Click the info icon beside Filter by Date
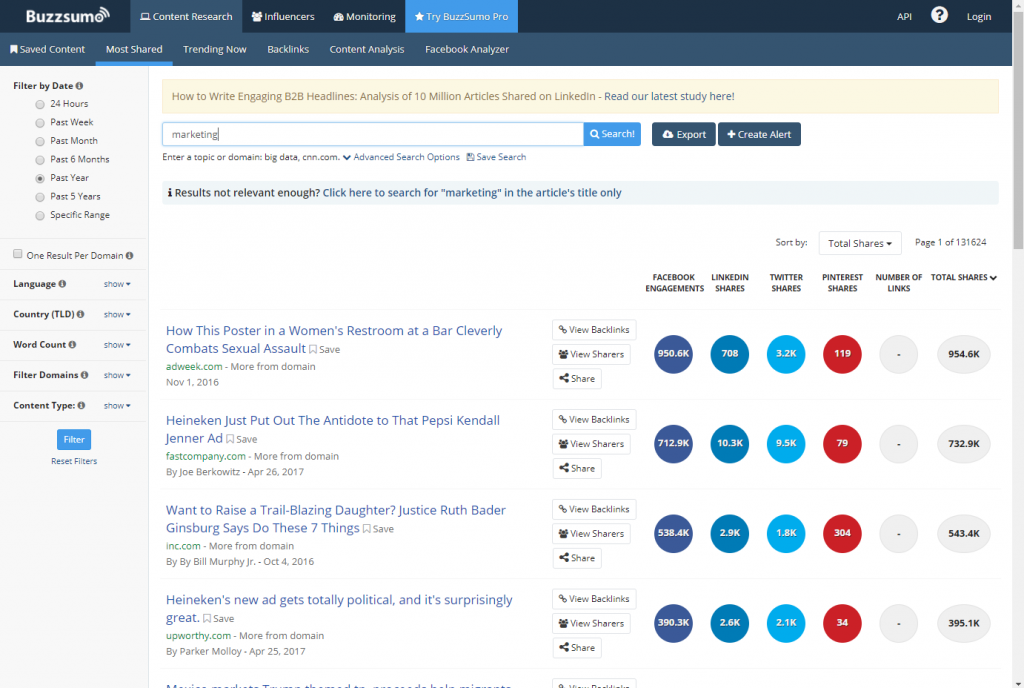The width and height of the screenshot is (1024, 688). coord(79,86)
